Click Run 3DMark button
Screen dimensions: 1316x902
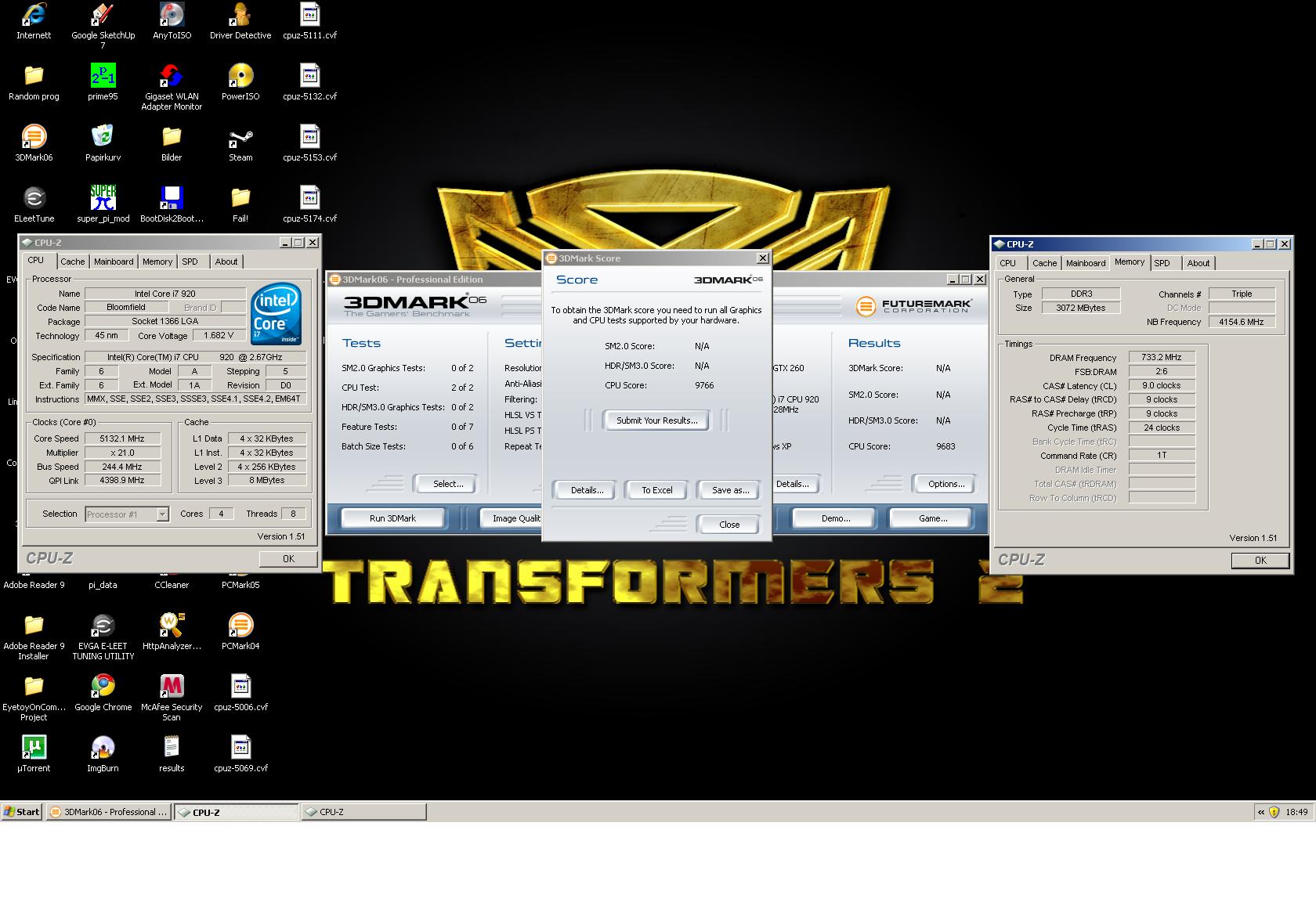pyautogui.click(x=392, y=518)
